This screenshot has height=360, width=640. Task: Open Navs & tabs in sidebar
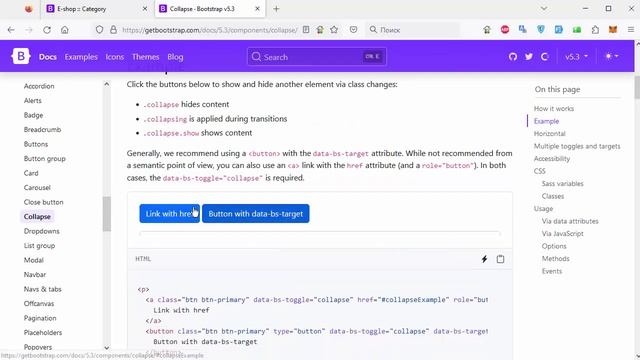(x=42, y=289)
